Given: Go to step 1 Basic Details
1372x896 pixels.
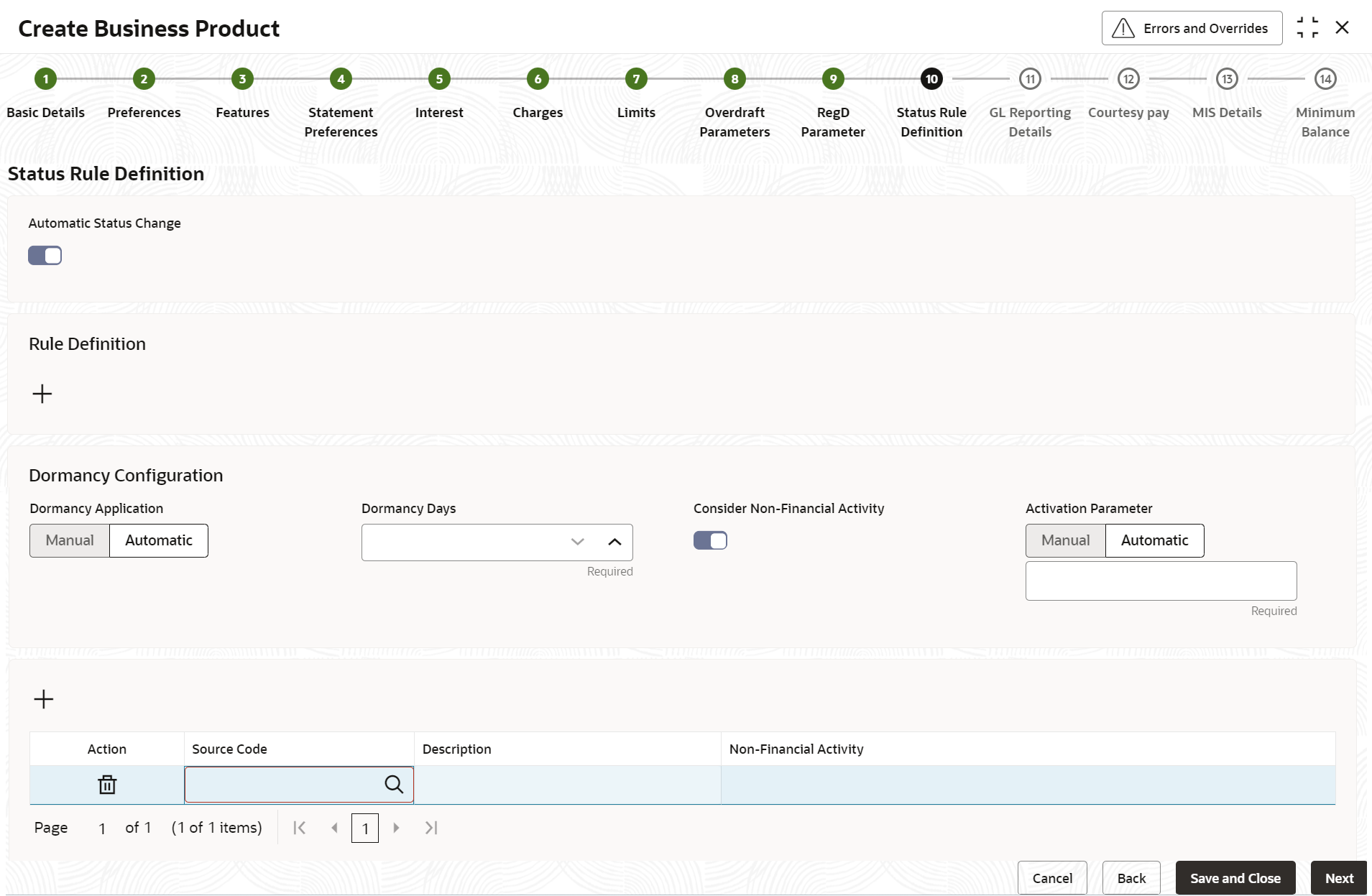Looking at the screenshot, I should coord(45,79).
